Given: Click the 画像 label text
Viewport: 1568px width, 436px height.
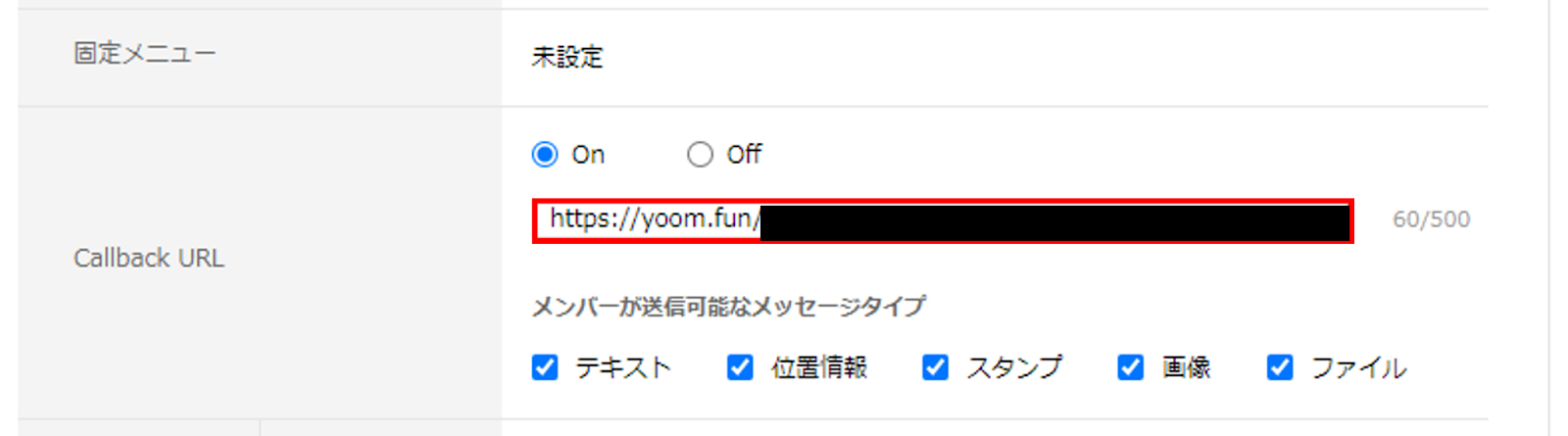Looking at the screenshot, I should click(x=1186, y=367).
